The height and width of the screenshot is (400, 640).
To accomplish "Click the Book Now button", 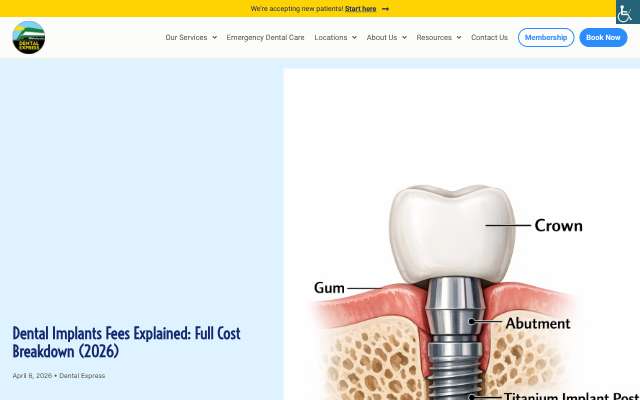I will point(603,38).
